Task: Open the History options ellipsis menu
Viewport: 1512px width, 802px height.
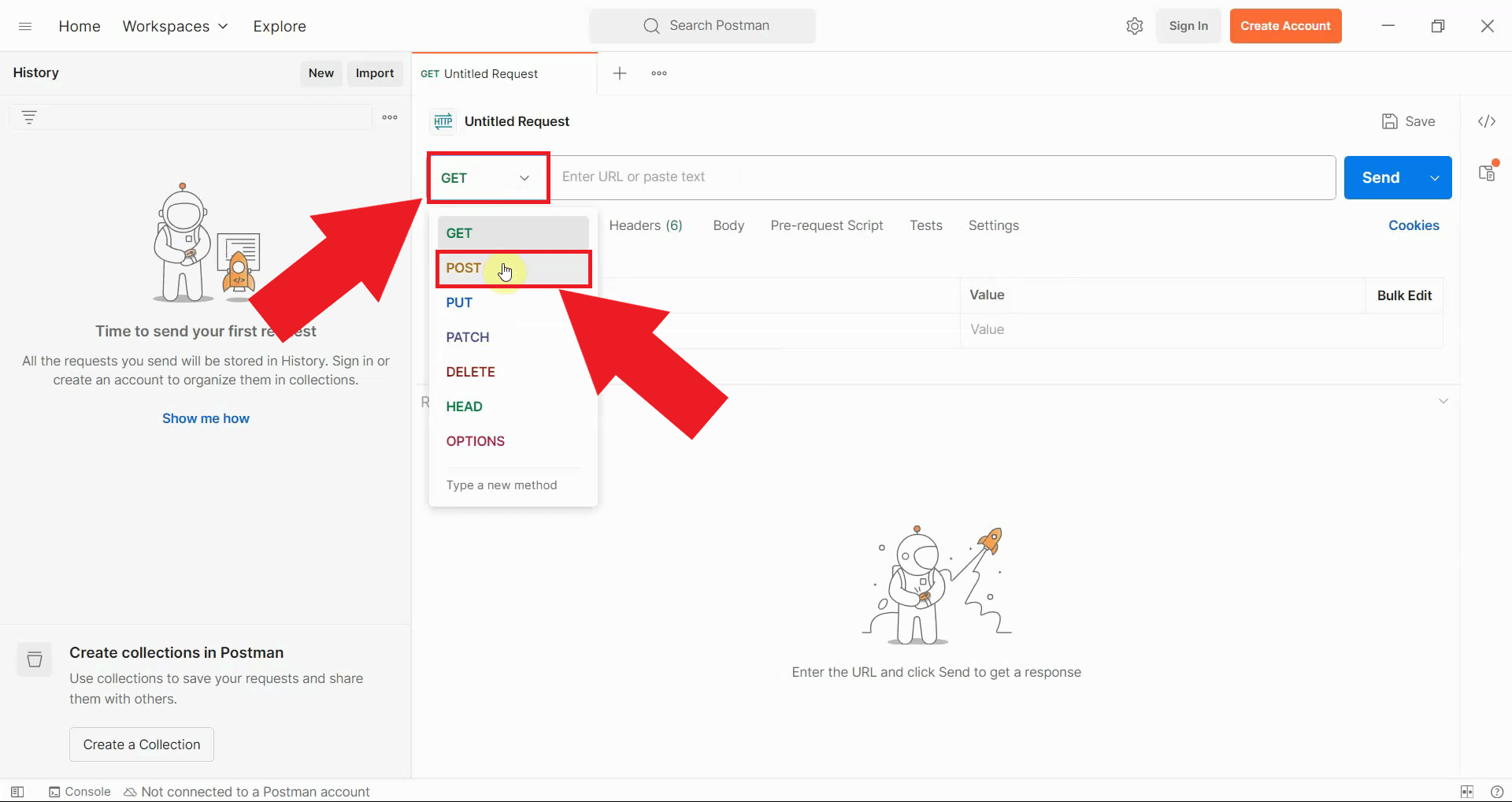Action: (388, 117)
